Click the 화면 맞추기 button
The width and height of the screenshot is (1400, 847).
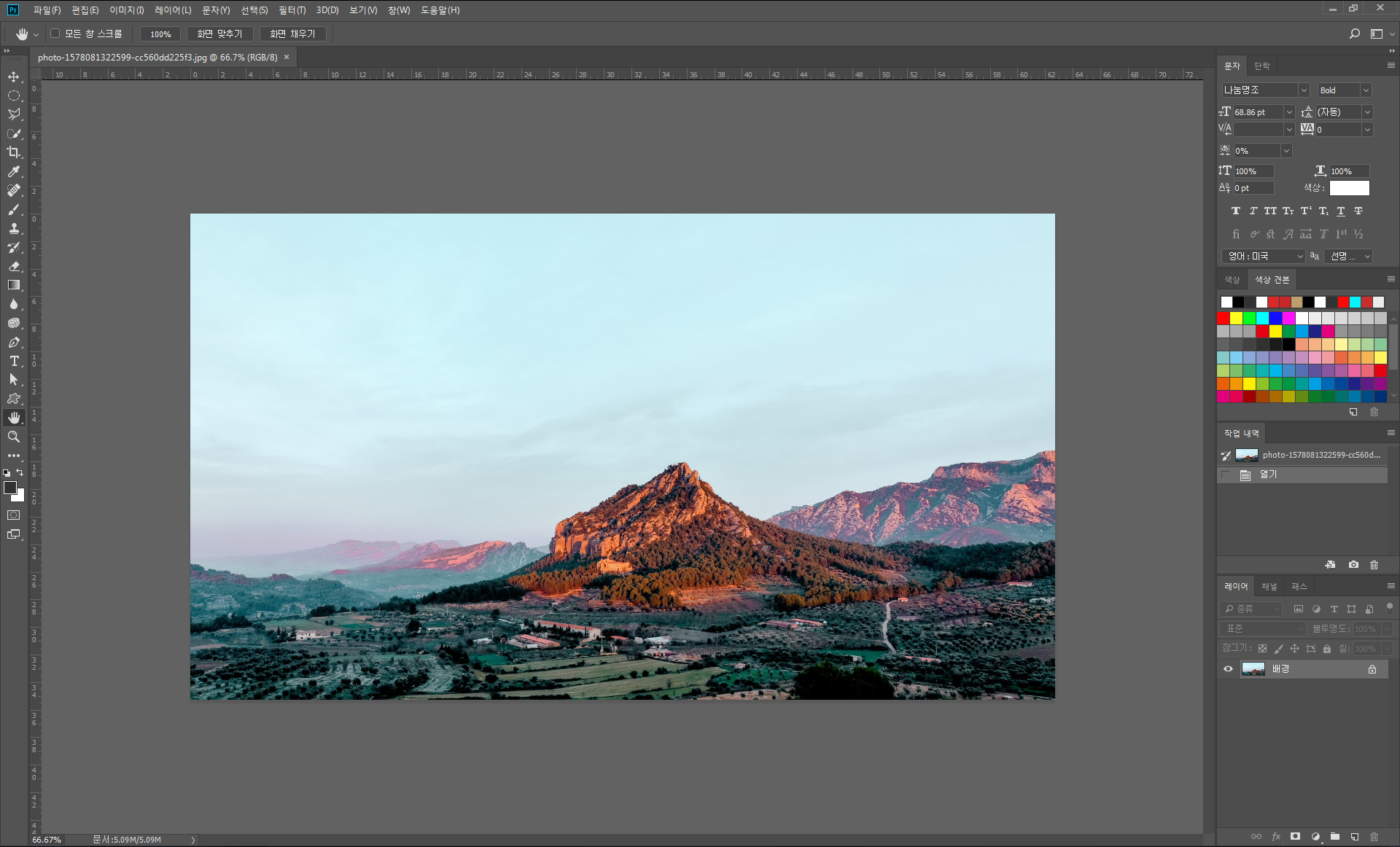pos(219,34)
